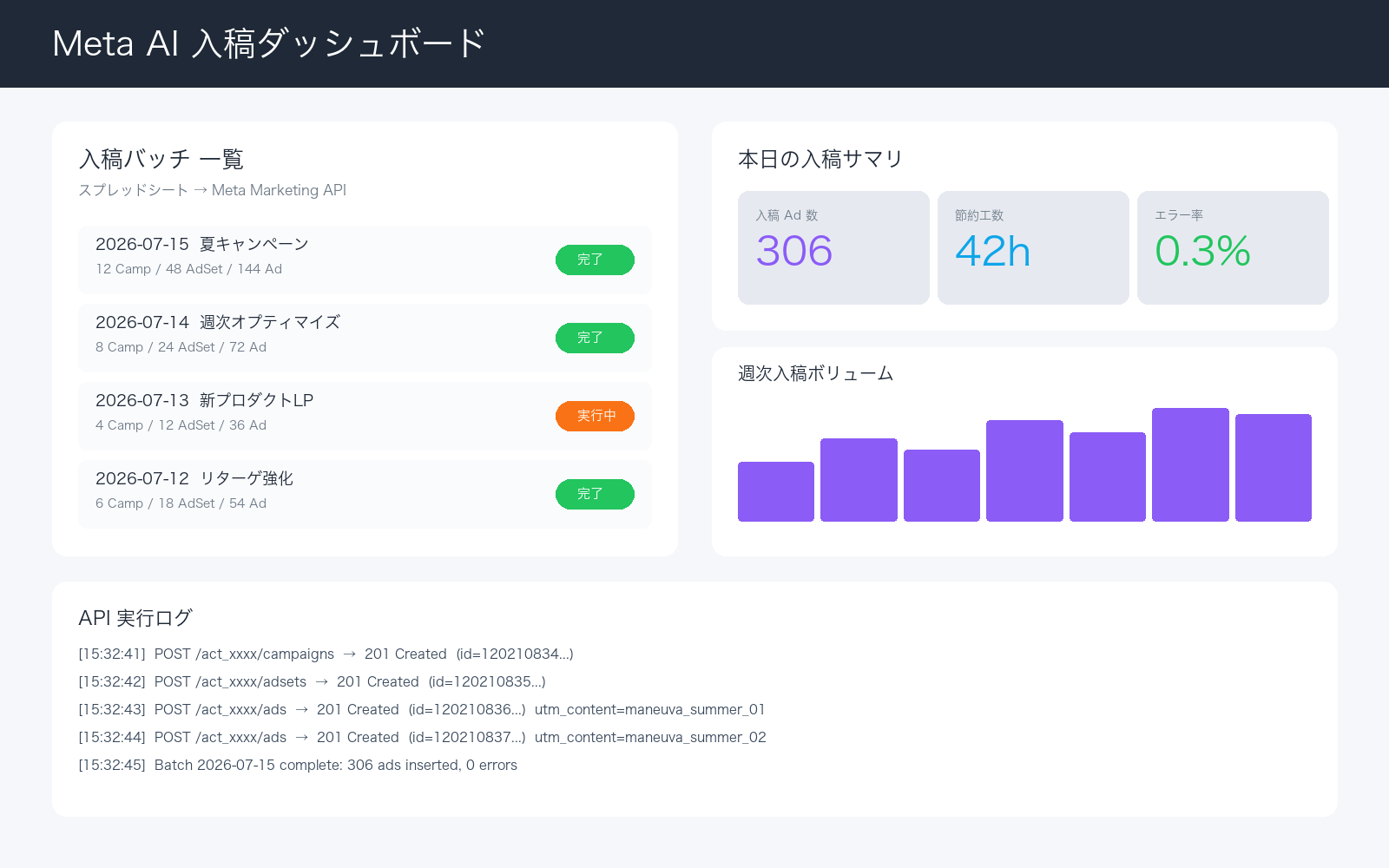
Task: Select the 入稿 Ad 数 306 summary card
Action: (833, 247)
